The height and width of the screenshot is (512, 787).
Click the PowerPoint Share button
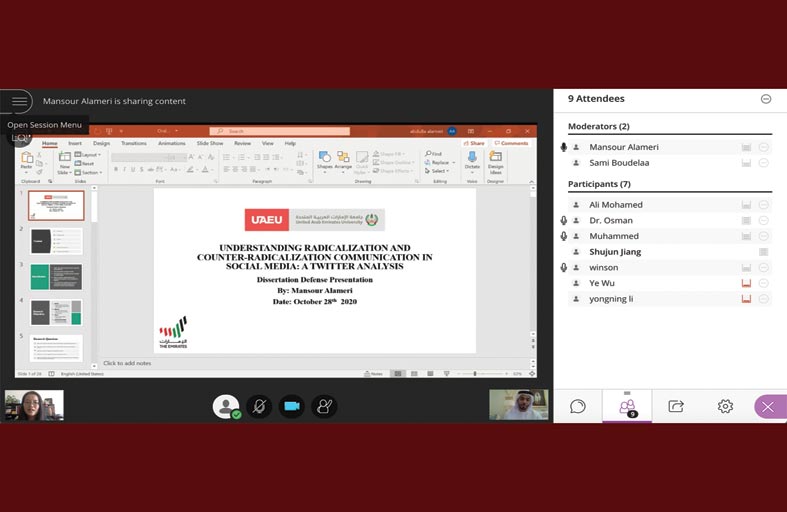pyautogui.click(x=476, y=143)
